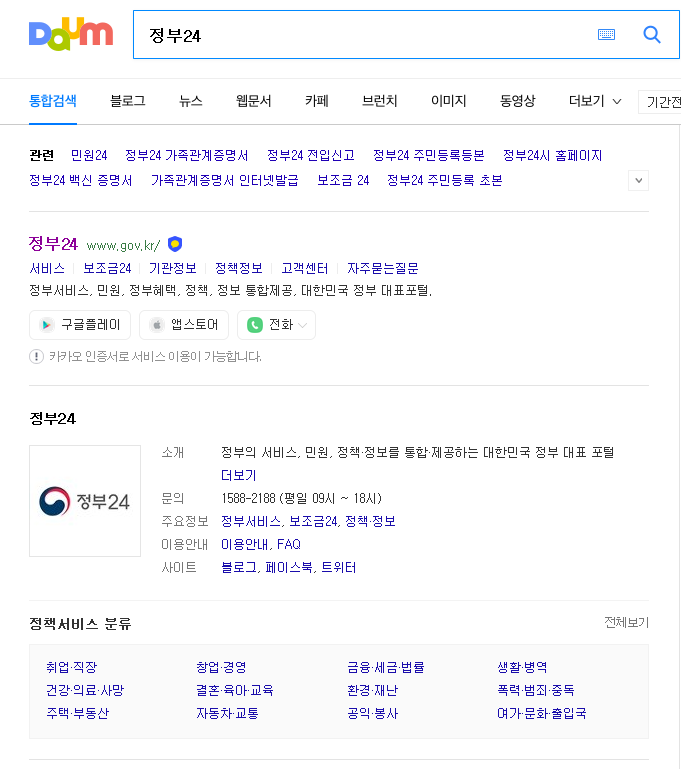The width and height of the screenshot is (681, 769).
Task: Select the 금융·세금·법률 category
Action: pyautogui.click(x=385, y=667)
